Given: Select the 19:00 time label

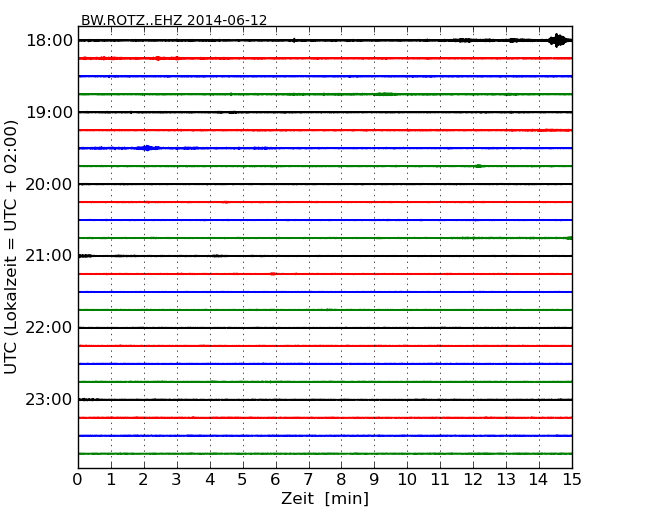Looking at the screenshot, I should (49, 112).
